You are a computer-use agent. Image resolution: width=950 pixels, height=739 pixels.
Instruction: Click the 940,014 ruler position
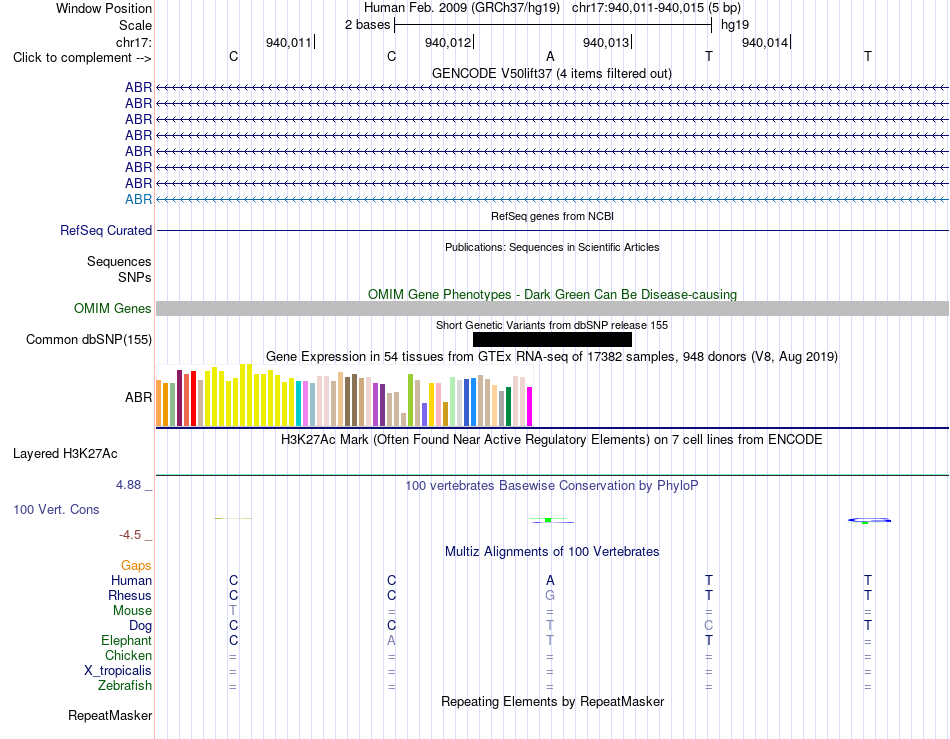tap(765, 42)
